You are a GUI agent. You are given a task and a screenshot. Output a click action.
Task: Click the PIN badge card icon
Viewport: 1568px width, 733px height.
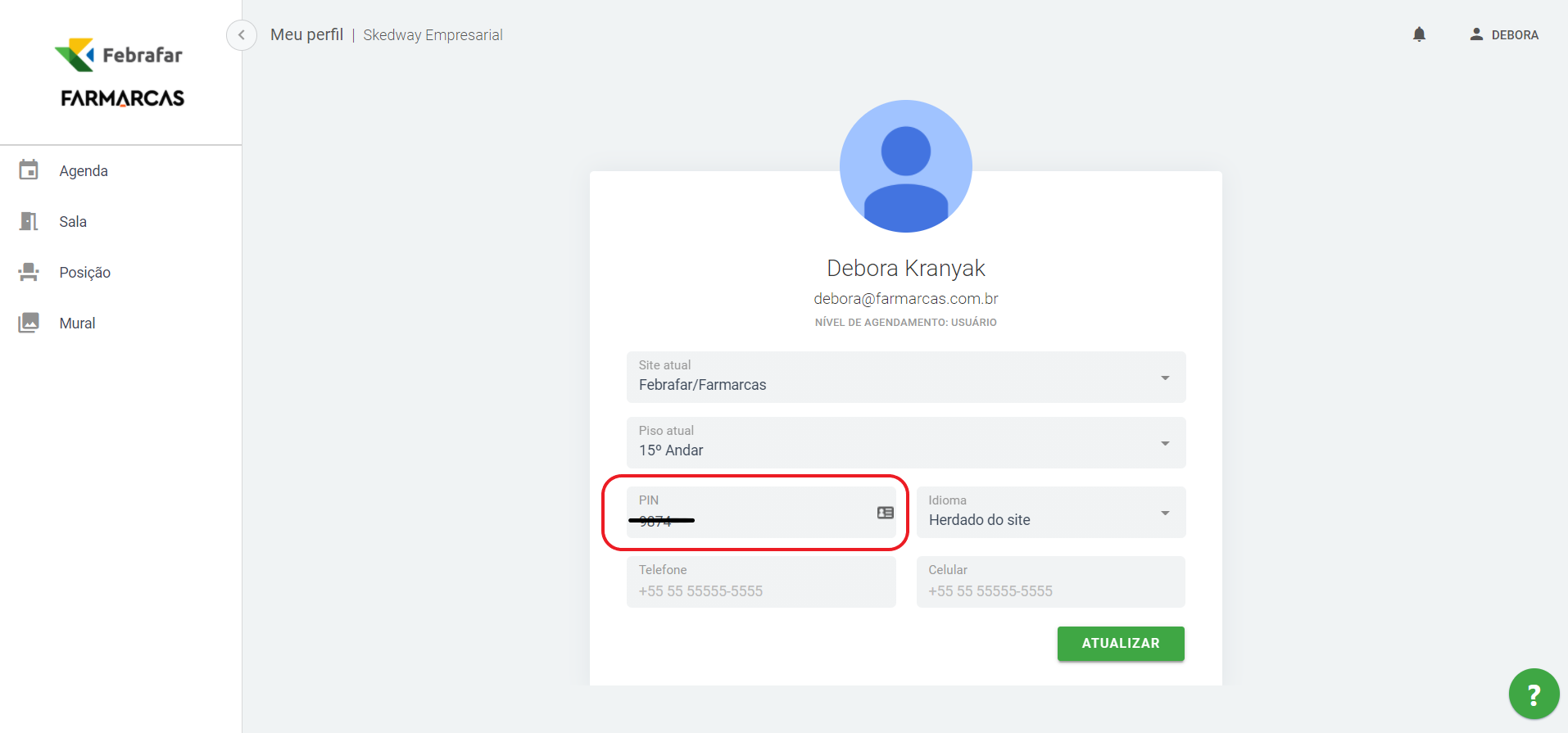(885, 513)
